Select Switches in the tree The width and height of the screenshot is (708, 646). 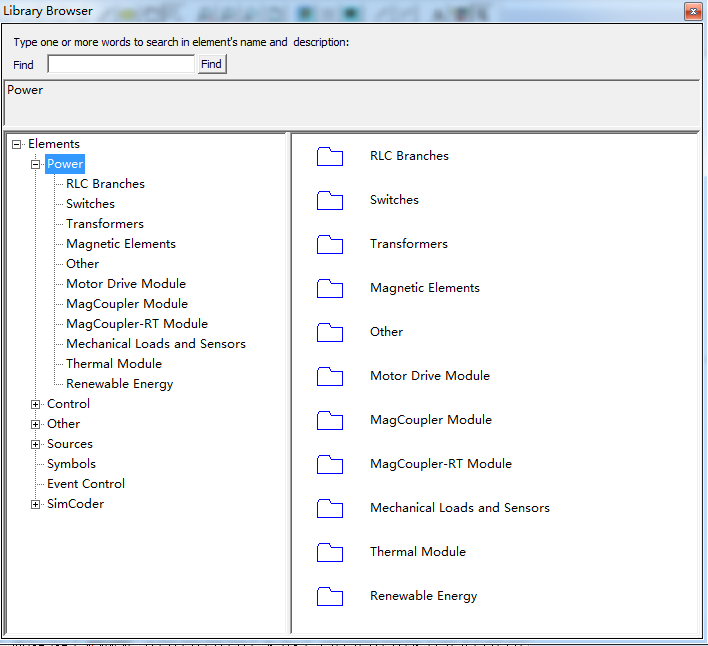pos(90,204)
